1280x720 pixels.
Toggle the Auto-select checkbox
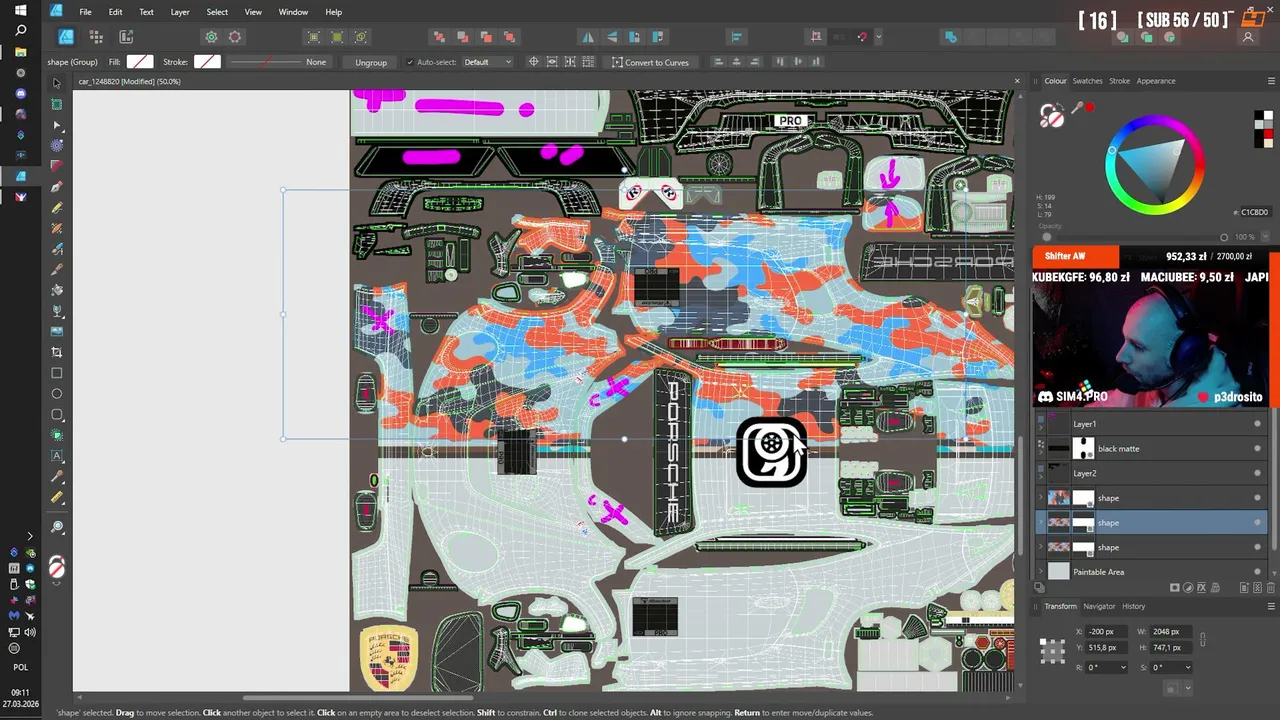point(409,62)
